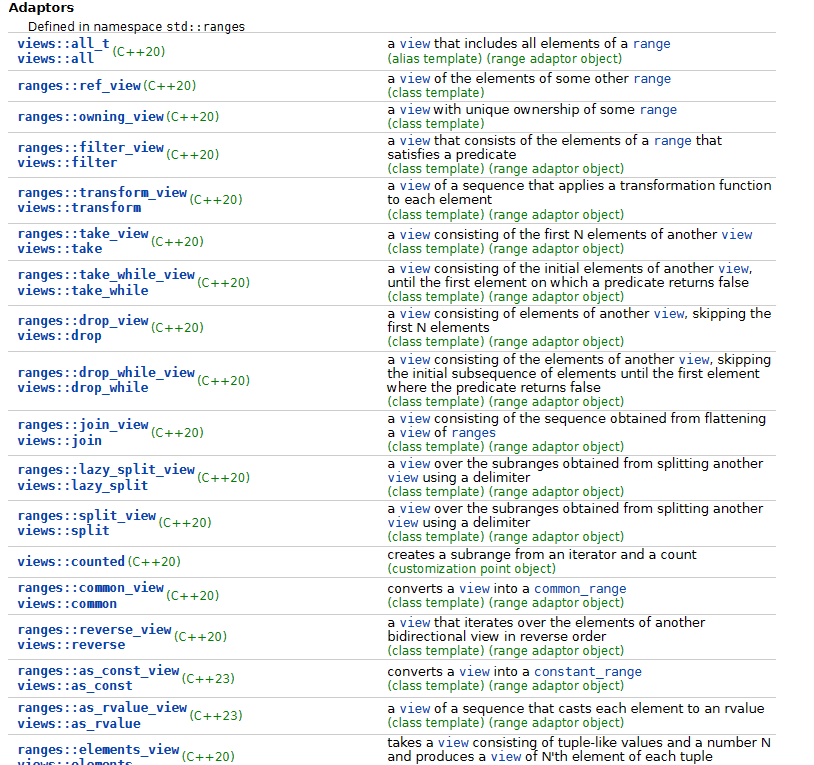
Task: Open the ranges::elements_view link
Action: point(99,750)
